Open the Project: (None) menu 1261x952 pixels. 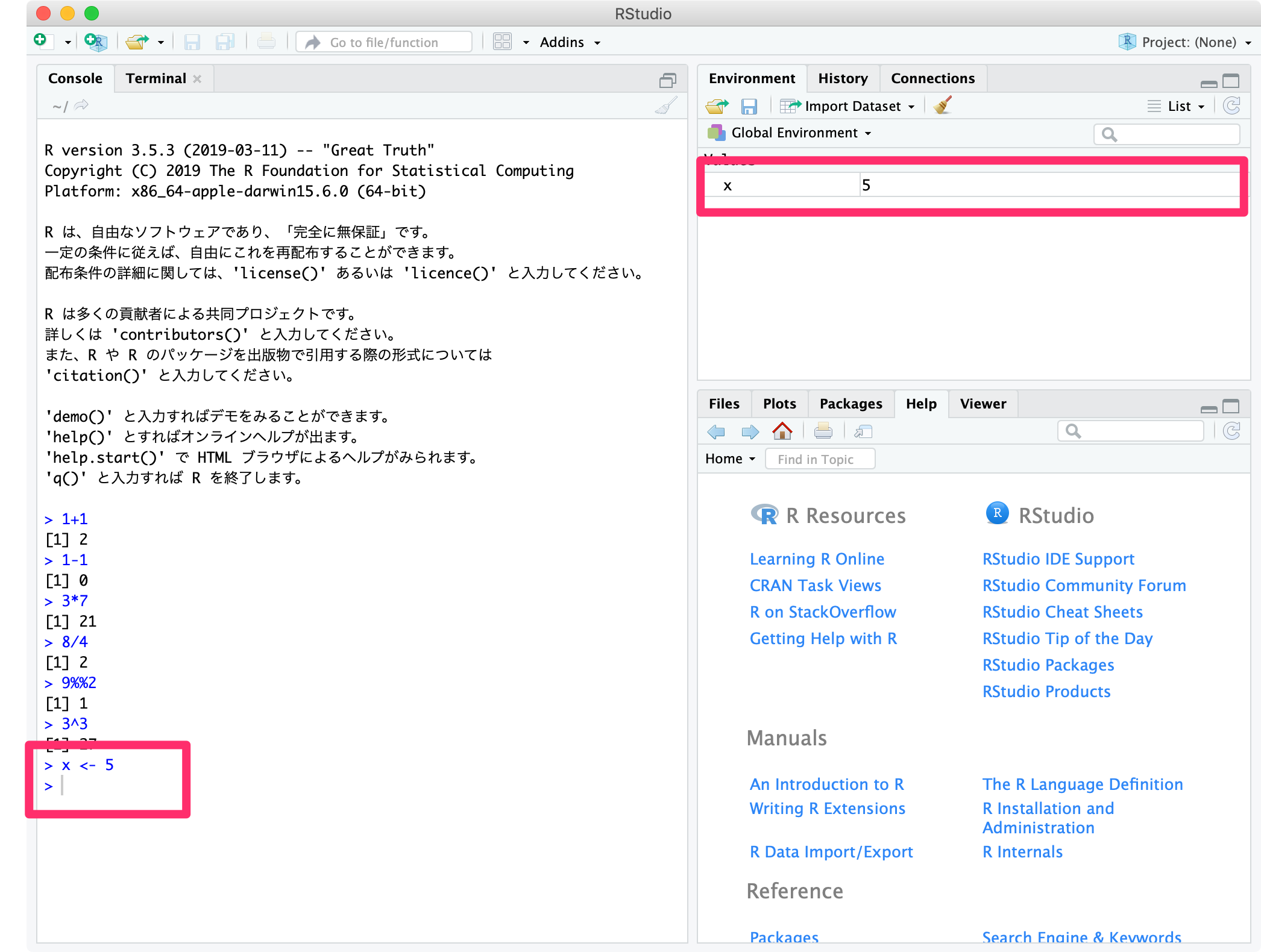(1185, 42)
